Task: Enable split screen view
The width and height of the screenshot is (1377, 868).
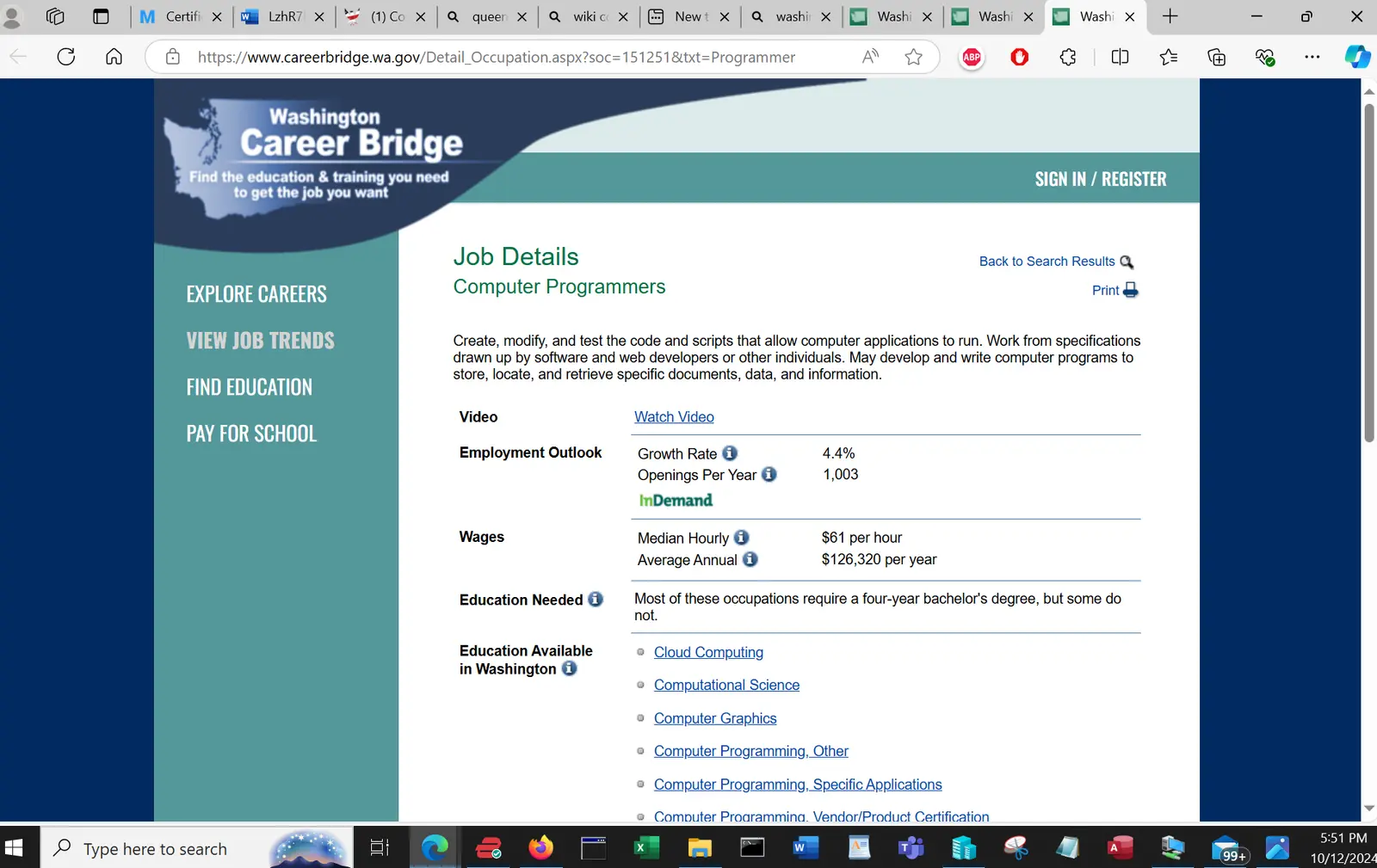Action: 1120,57
